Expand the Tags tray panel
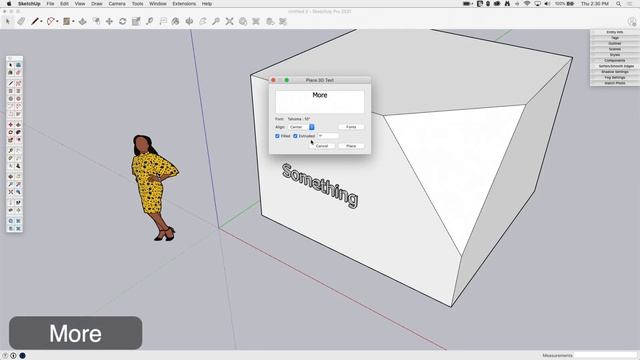 coord(615,38)
